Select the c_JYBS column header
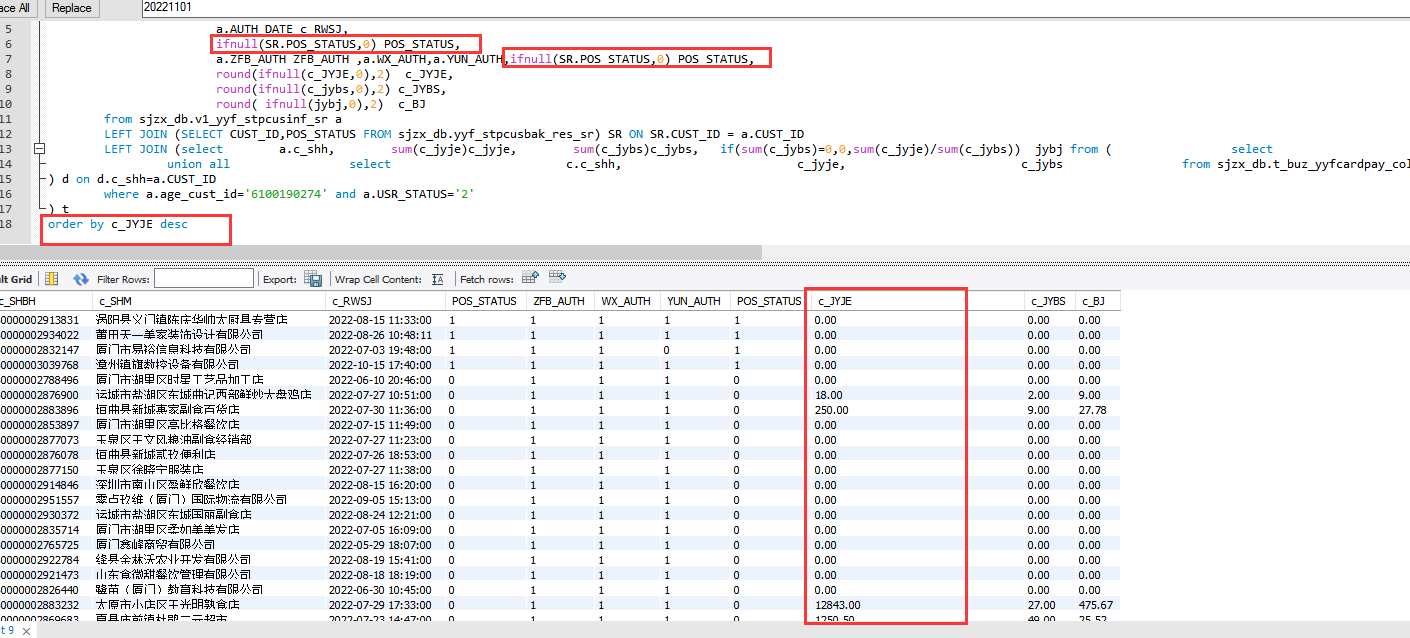The image size is (1410, 638). click(1046, 301)
